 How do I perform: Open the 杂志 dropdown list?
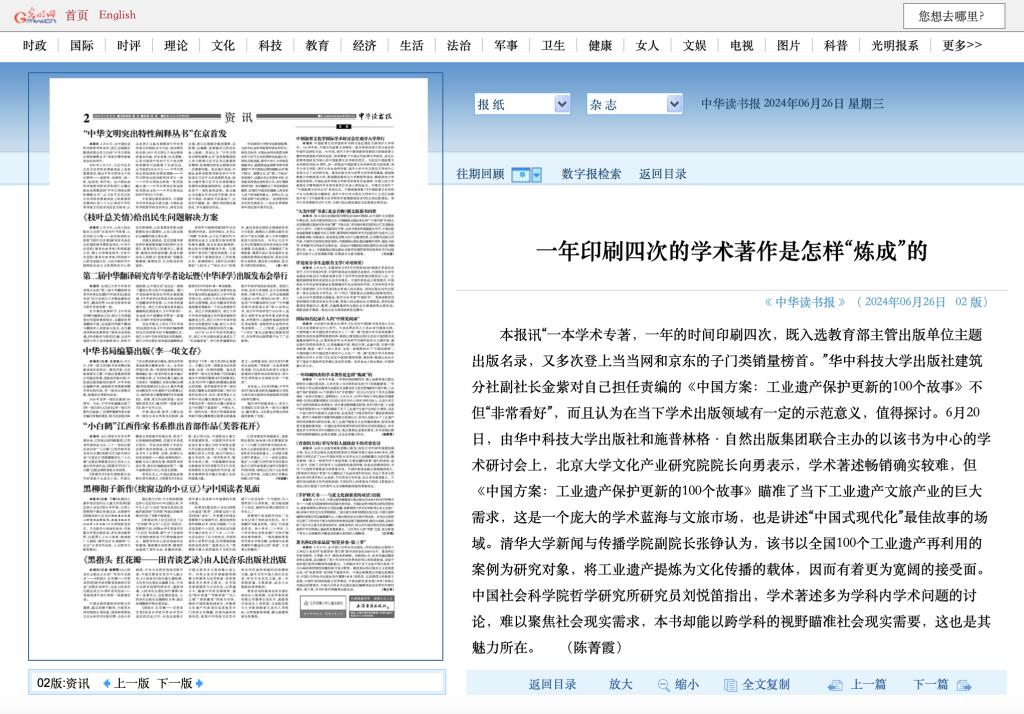[x=635, y=104]
